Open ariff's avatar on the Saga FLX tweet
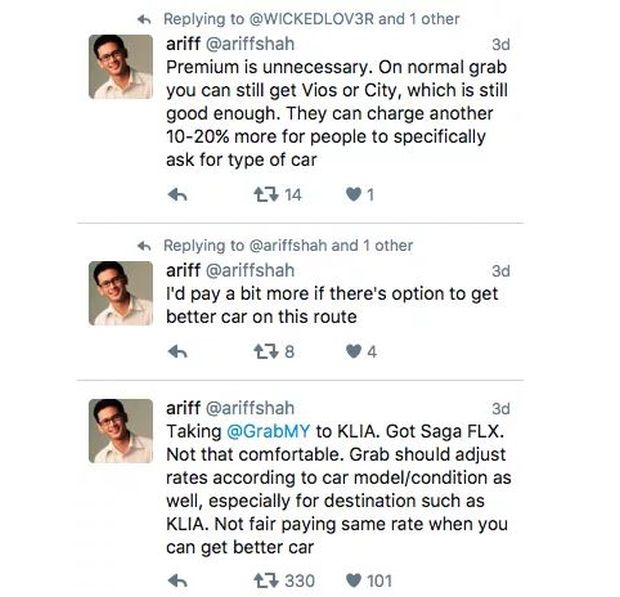Image resolution: width=620 pixels, height=597 pixels. 120,431
